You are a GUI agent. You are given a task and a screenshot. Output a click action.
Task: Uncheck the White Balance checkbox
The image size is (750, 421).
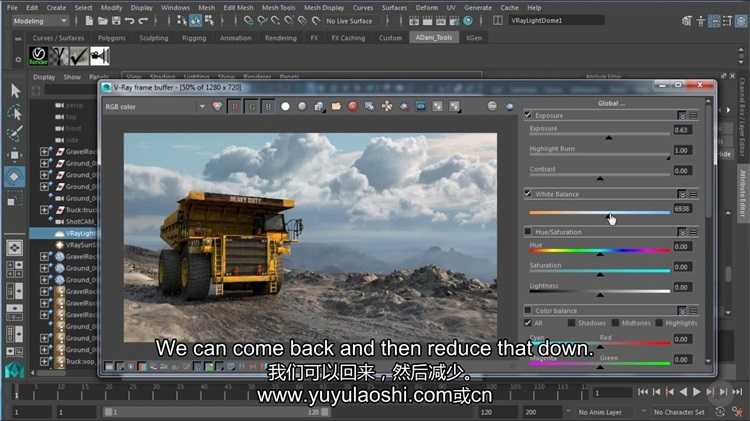[x=528, y=193]
